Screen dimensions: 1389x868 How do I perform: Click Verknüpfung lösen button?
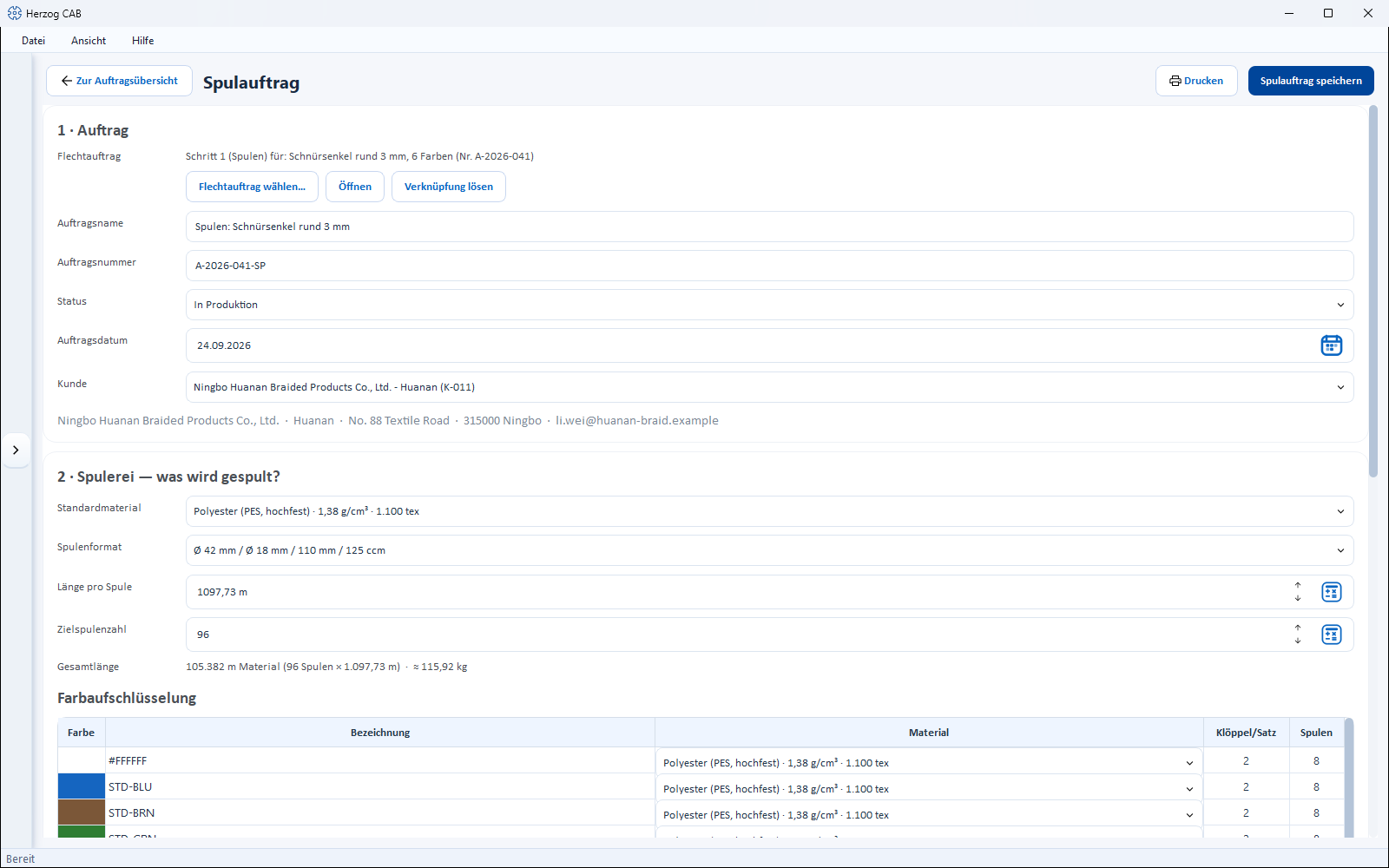point(449,187)
